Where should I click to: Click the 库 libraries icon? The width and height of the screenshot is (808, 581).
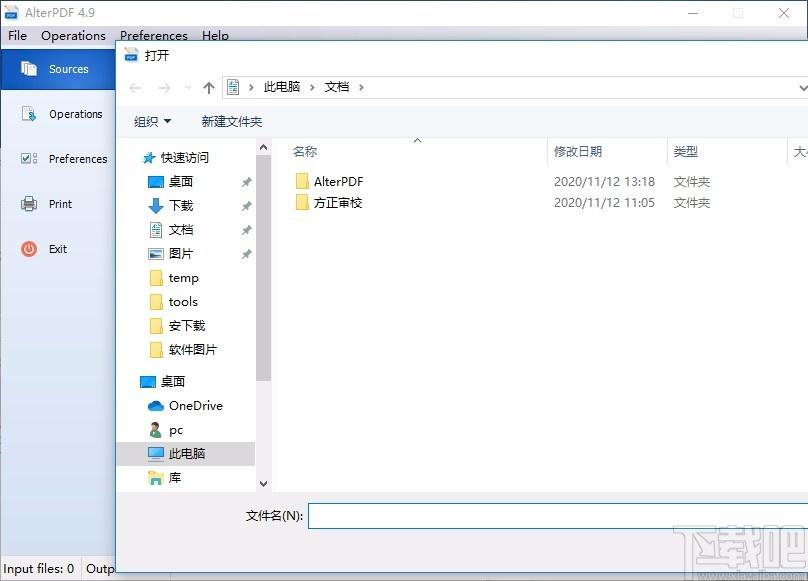155,478
